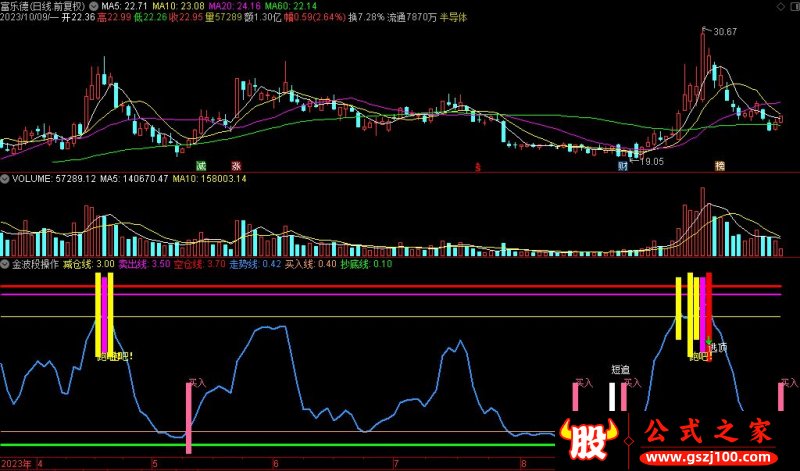Image resolution: width=800 pixels, height=471 pixels.
Task: Click month 7 on the time axis
Action: [395, 464]
